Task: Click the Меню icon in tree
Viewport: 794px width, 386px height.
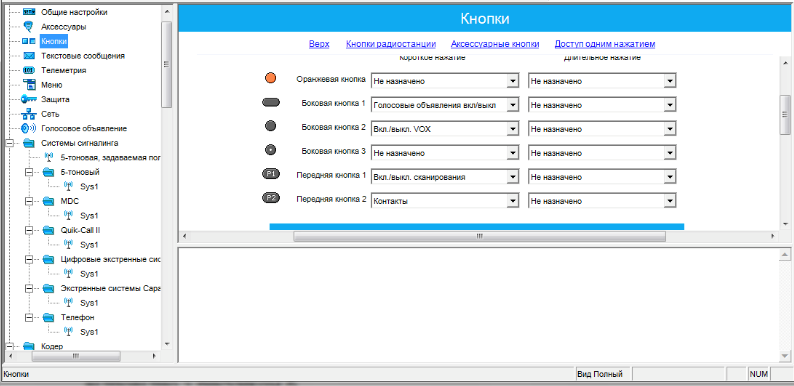Action: click(29, 85)
